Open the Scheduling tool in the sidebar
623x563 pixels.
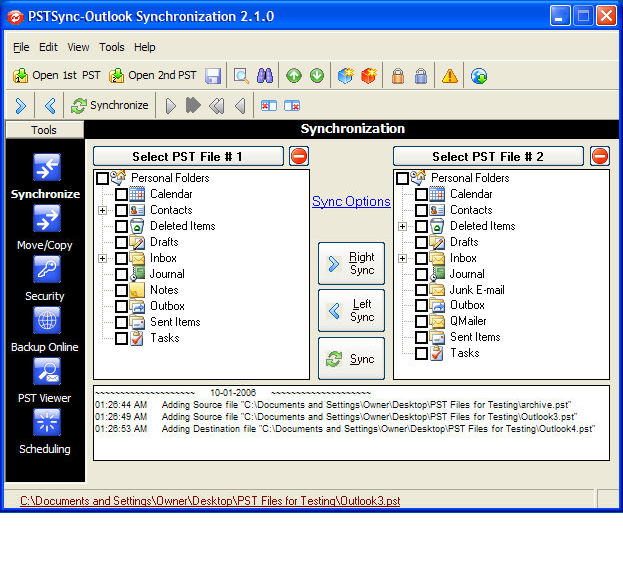(45, 431)
